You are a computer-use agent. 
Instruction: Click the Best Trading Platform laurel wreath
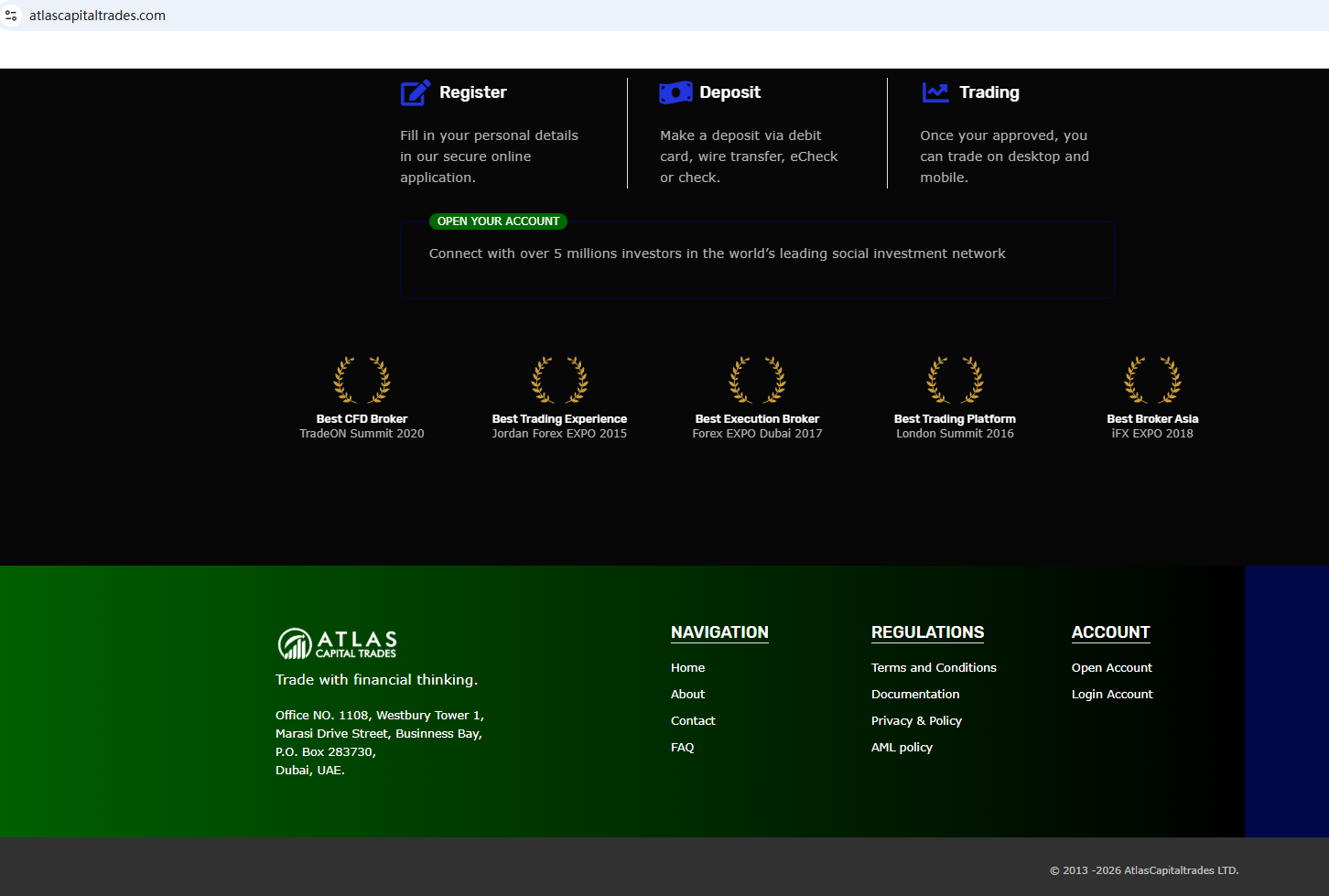click(x=955, y=380)
